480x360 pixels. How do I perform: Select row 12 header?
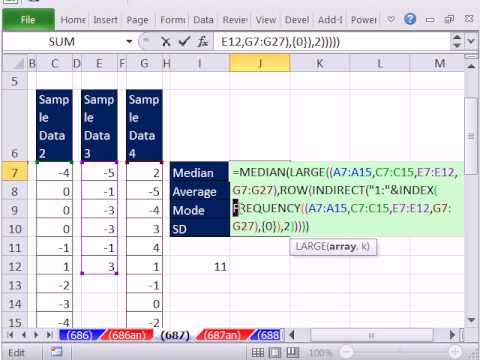(x=15, y=266)
